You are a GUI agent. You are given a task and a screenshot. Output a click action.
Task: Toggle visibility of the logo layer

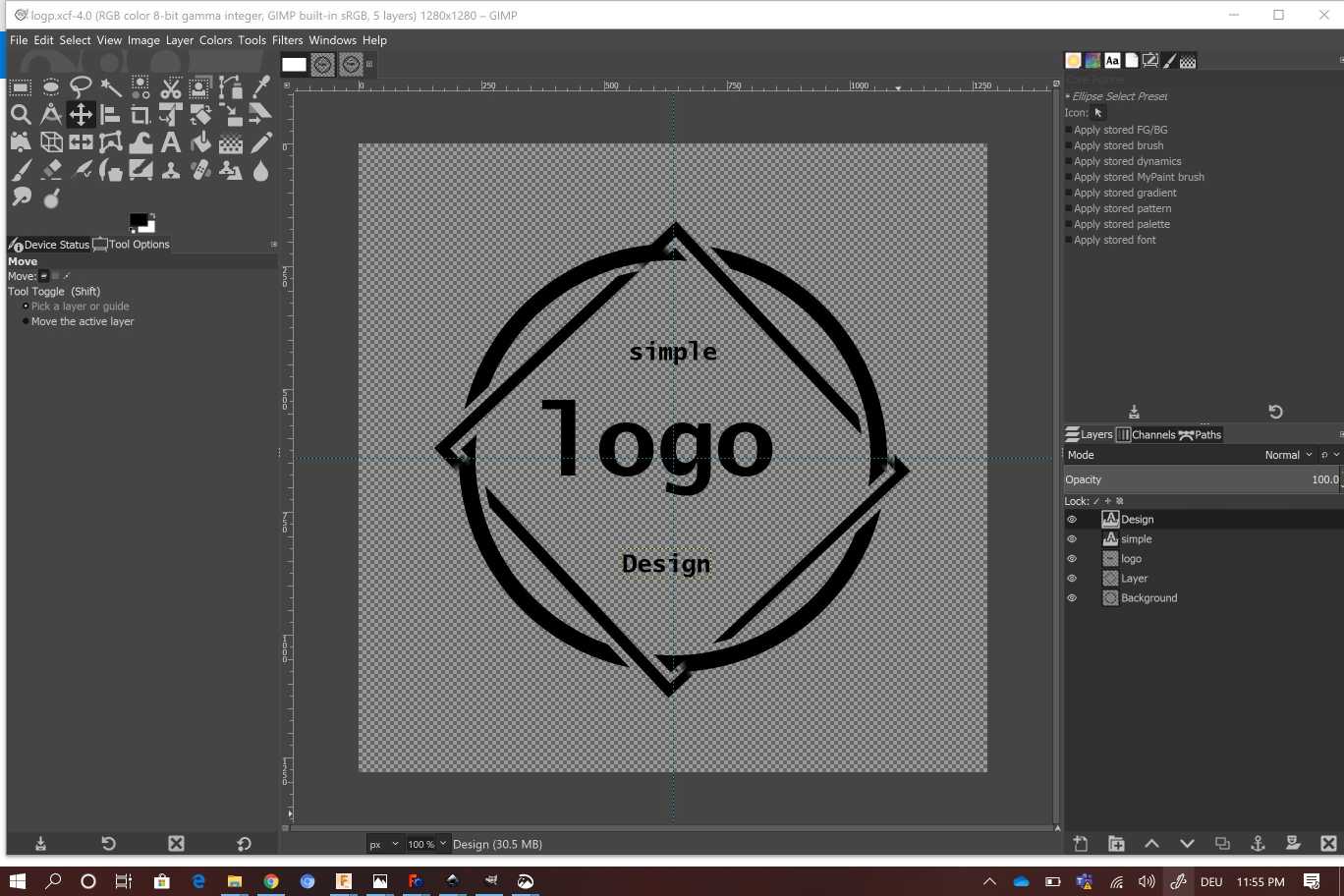[x=1072, y=559]
